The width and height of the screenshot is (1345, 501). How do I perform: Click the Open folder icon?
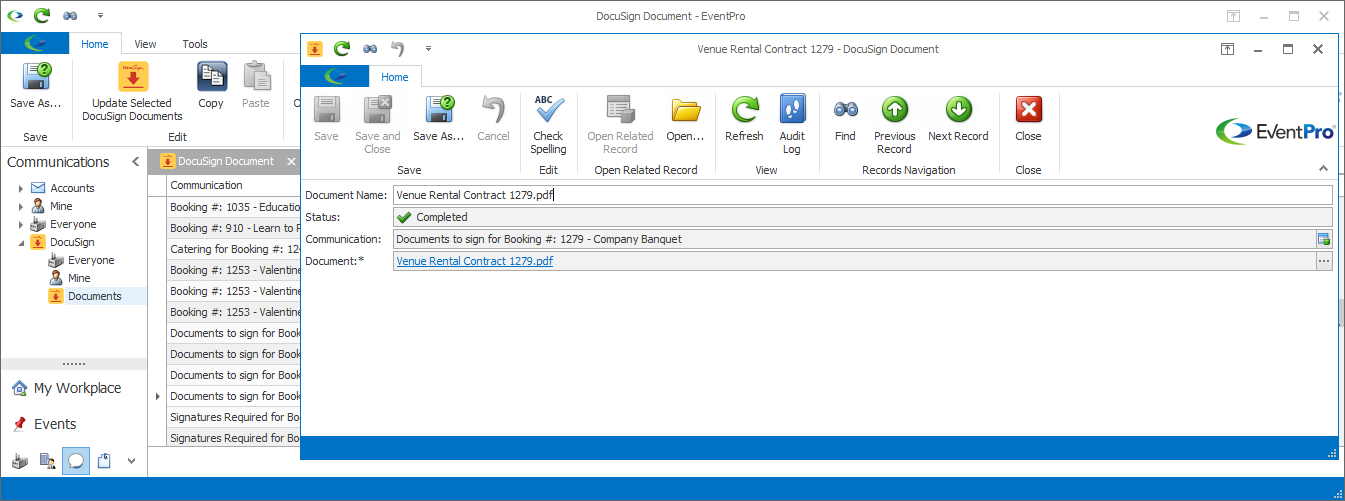coord(685,110)
